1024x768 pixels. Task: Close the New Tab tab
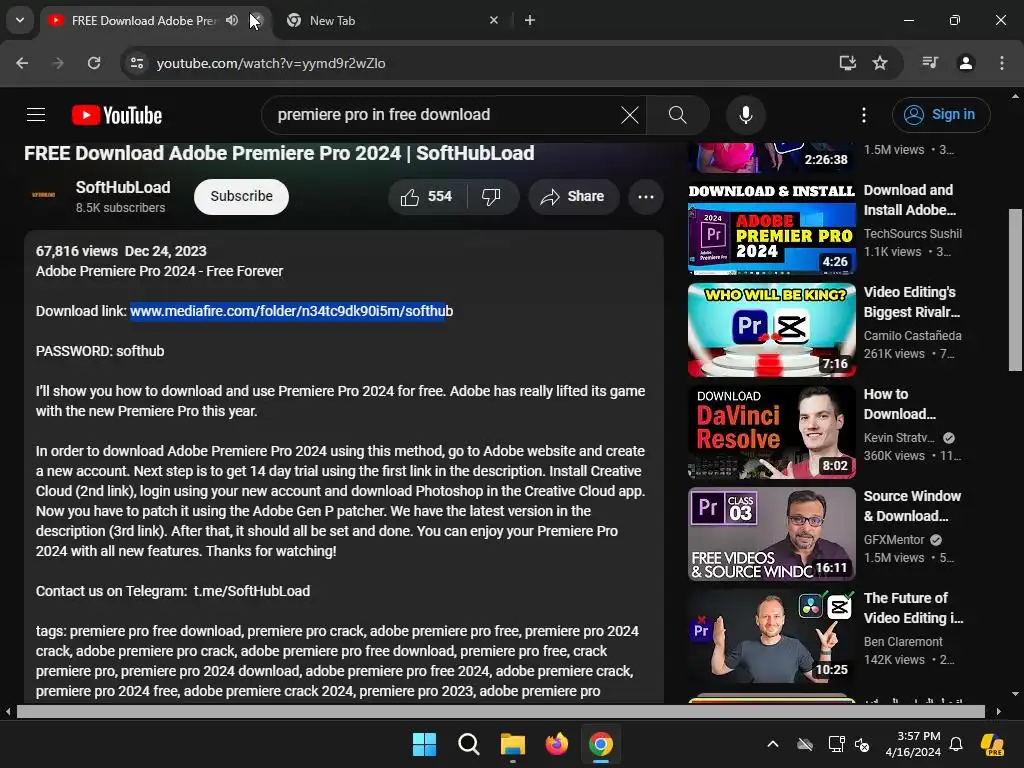pos(494,20)
